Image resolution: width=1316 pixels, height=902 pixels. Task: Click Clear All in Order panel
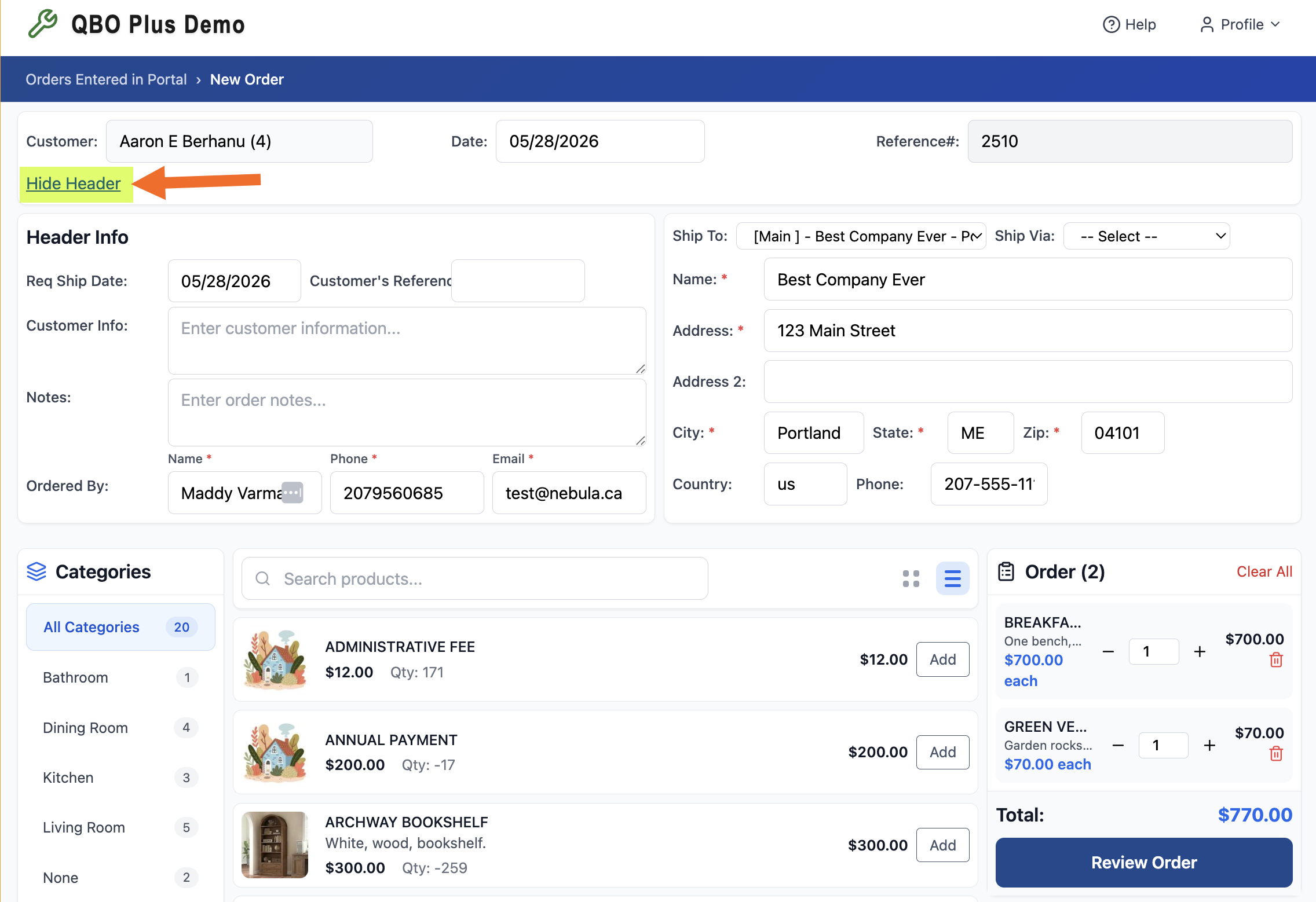pos(1264,571)
